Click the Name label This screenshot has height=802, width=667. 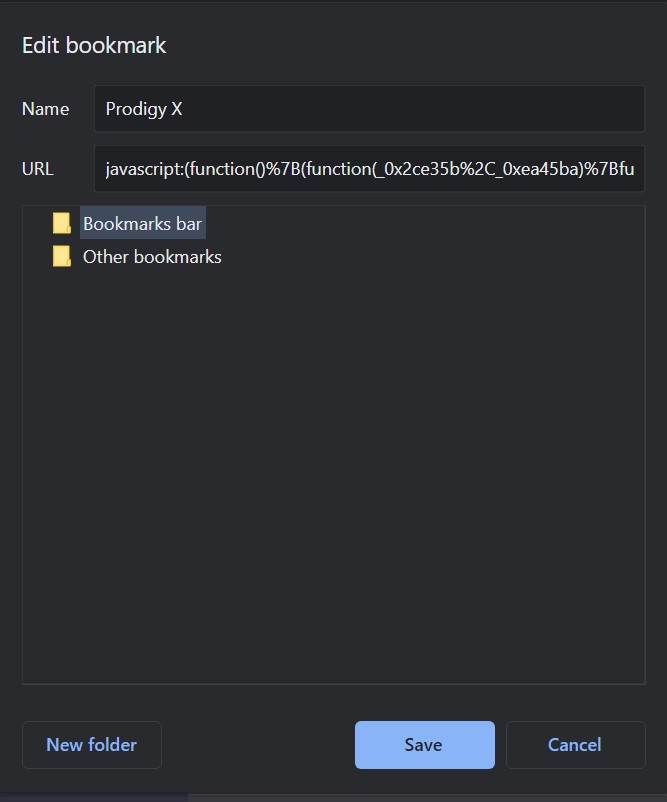46,109
